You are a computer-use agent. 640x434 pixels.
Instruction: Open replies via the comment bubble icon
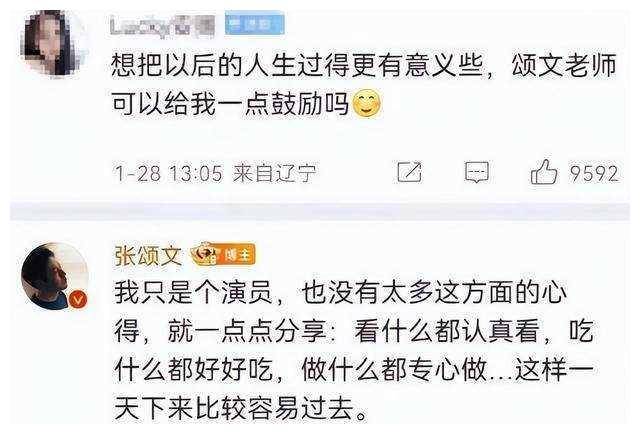click(x=476, y=172)
